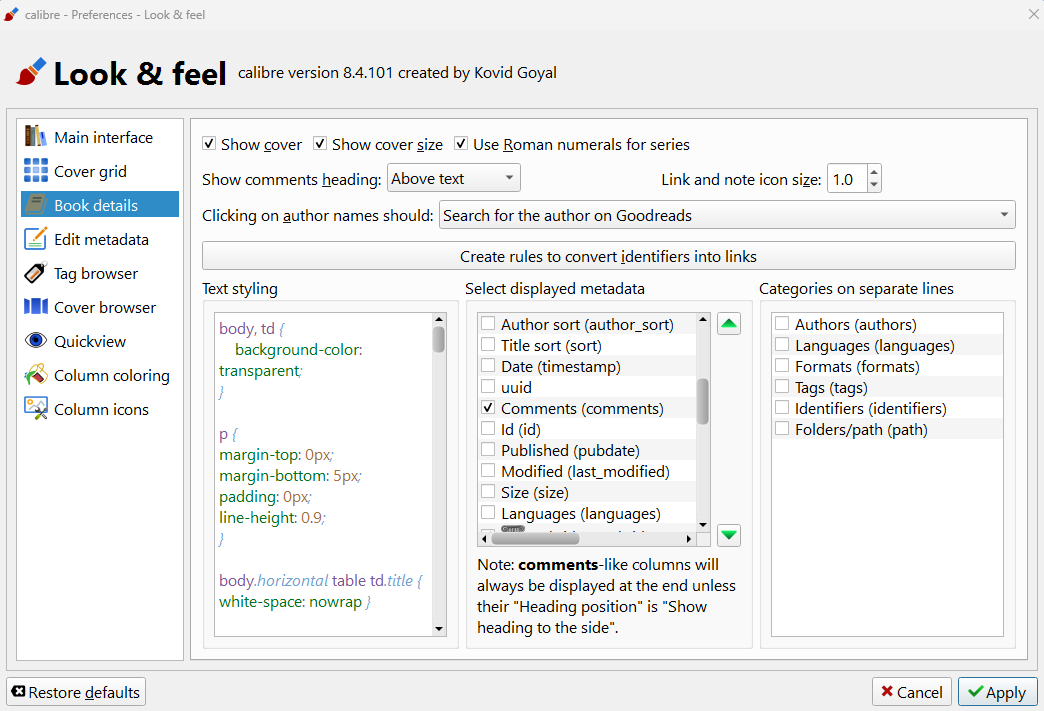This screenshot has width=1044, height=711.
Task: Enable Authors on separate lines checkbox
Action: pyautogui.click(x=782, y=324)
